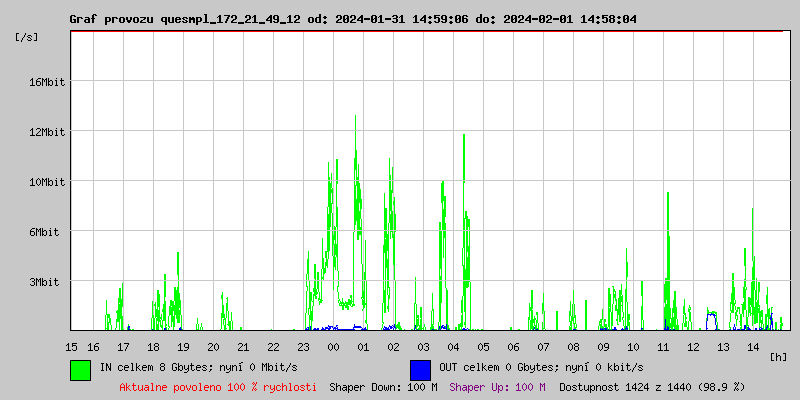Select hour marker 00 on time axis
The image size is (800, 400).
[333, 347]
